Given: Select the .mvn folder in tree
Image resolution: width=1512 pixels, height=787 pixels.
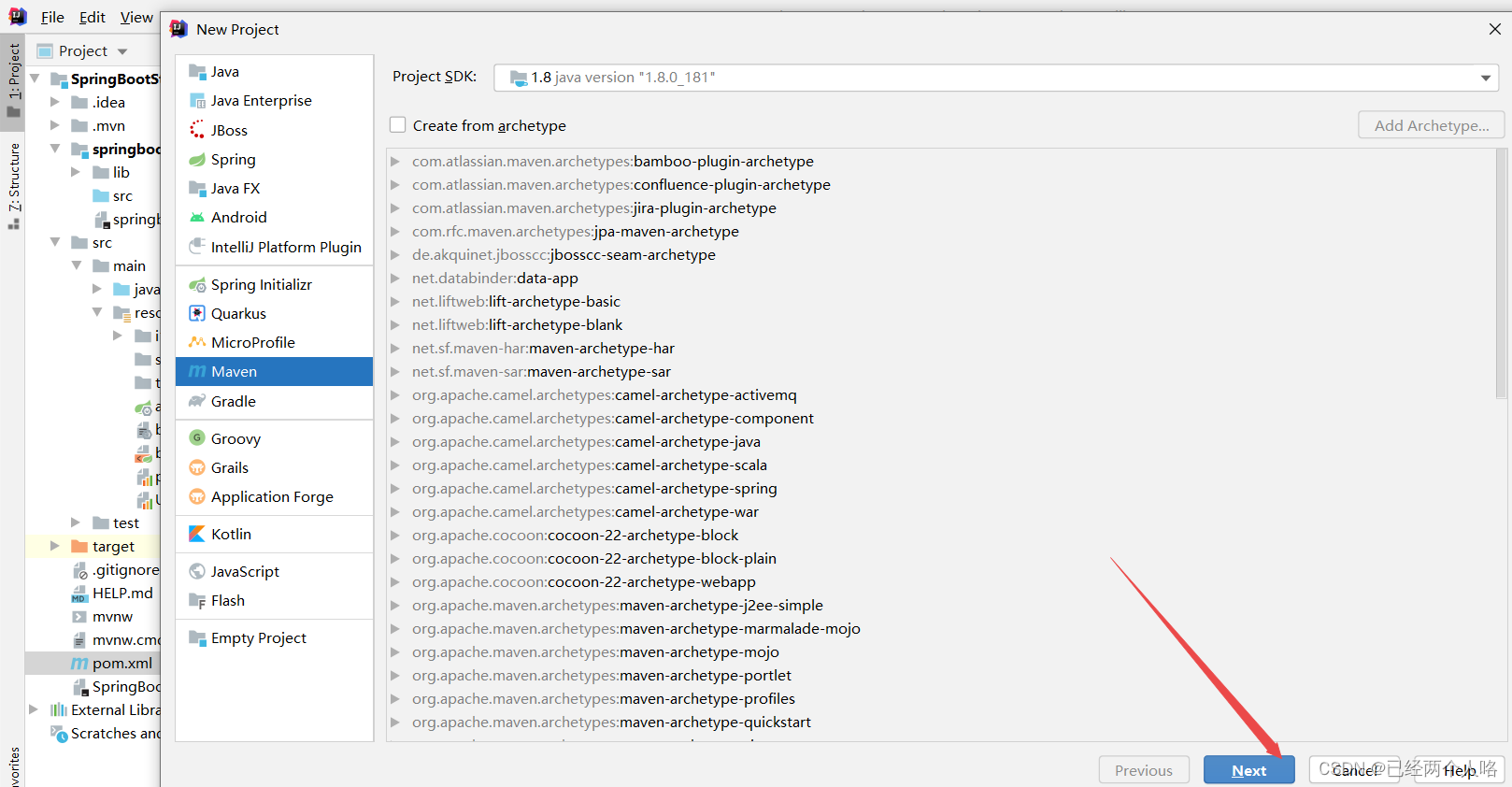Looking at the screenshot, I should pos(108,125).
